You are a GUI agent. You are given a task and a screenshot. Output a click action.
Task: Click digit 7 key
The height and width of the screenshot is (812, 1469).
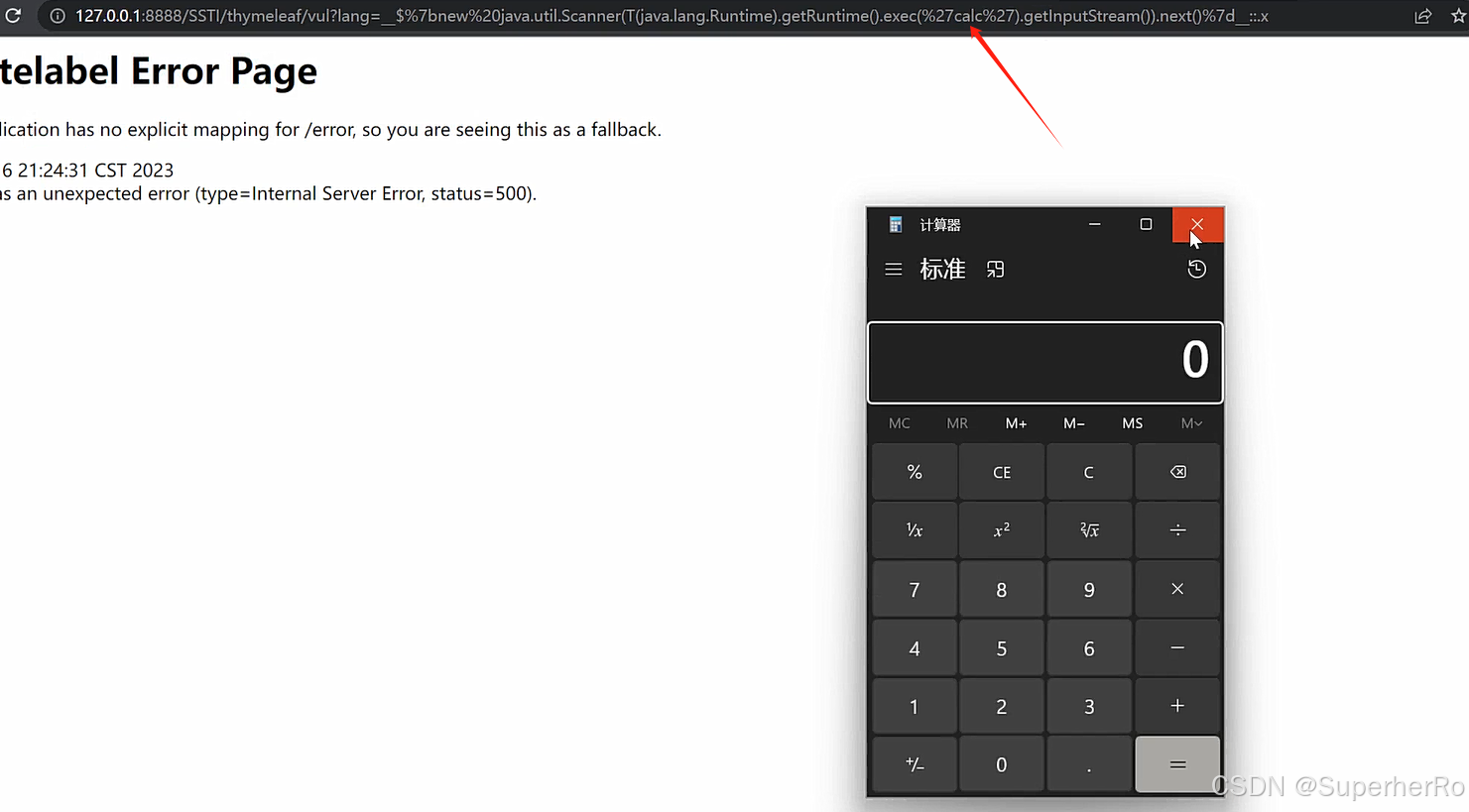[x=915, y=589]
